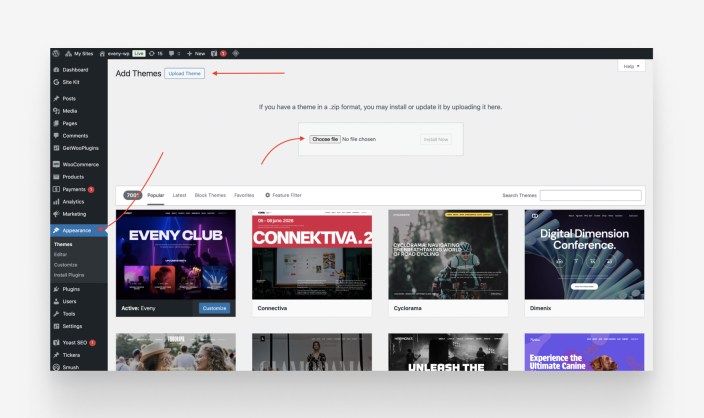Open the Themes submenu item

pos(63,244)
